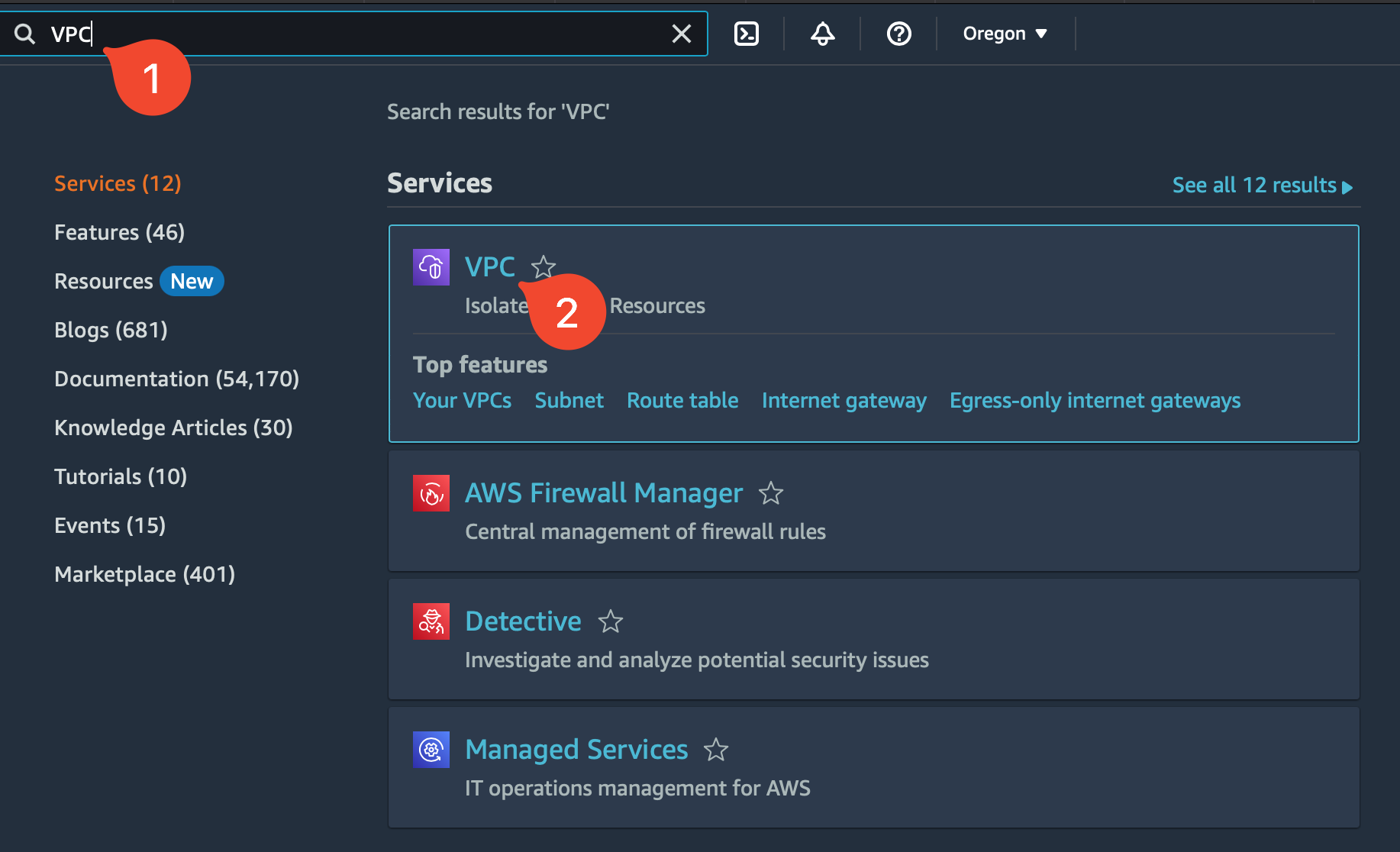Click inside the VPC search field
This screenshot has height=852, width=1400.
(x=305, y=34)
